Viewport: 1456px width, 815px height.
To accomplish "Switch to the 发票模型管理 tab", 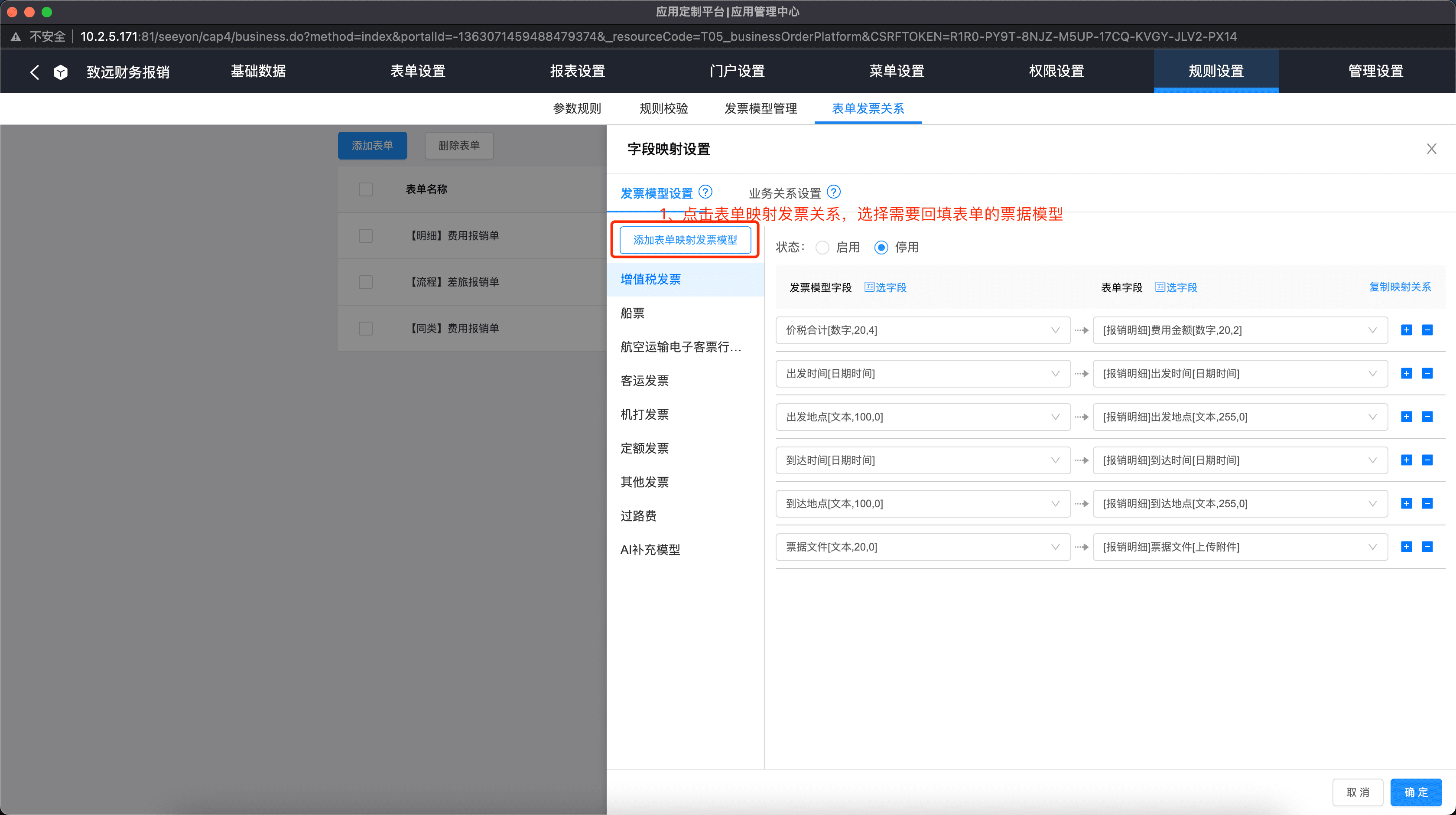I will click(760, 108).
